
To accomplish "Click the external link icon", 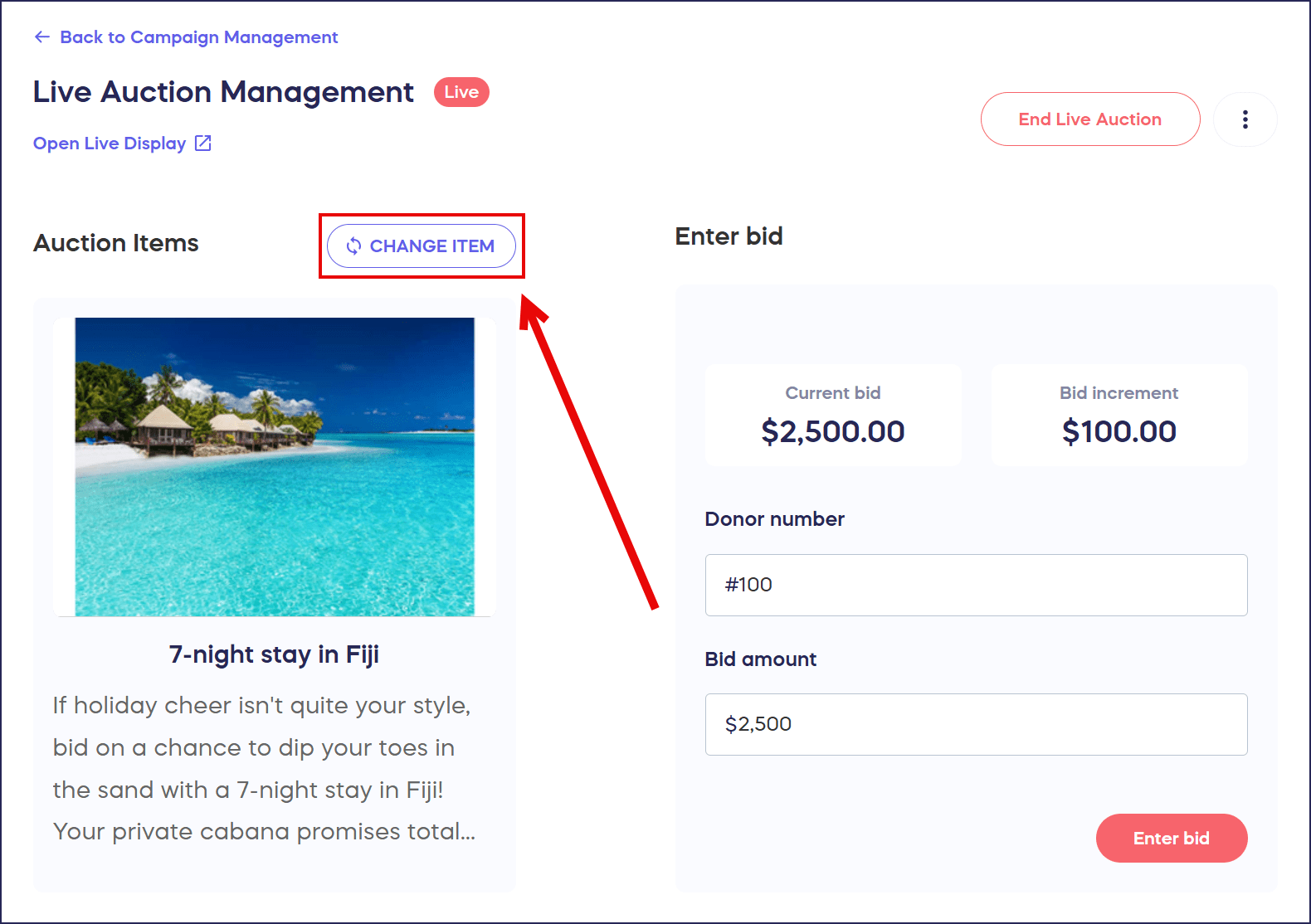I will [x=203, y=143].
